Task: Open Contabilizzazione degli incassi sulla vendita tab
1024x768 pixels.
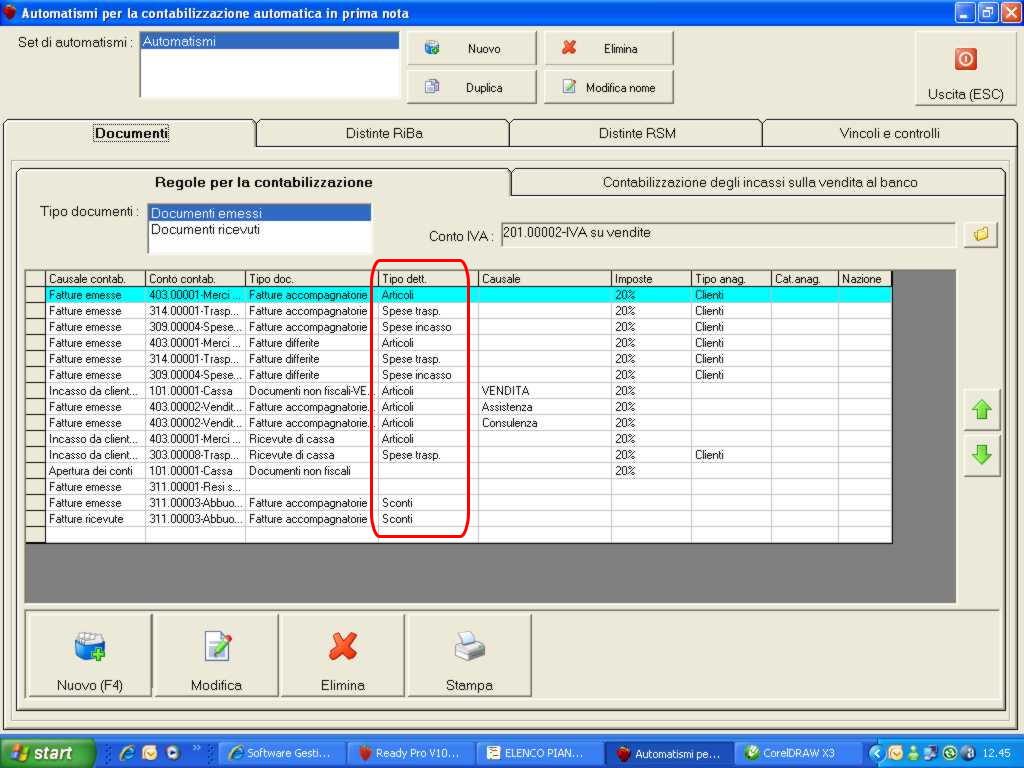Action: (x=760, y=182)
